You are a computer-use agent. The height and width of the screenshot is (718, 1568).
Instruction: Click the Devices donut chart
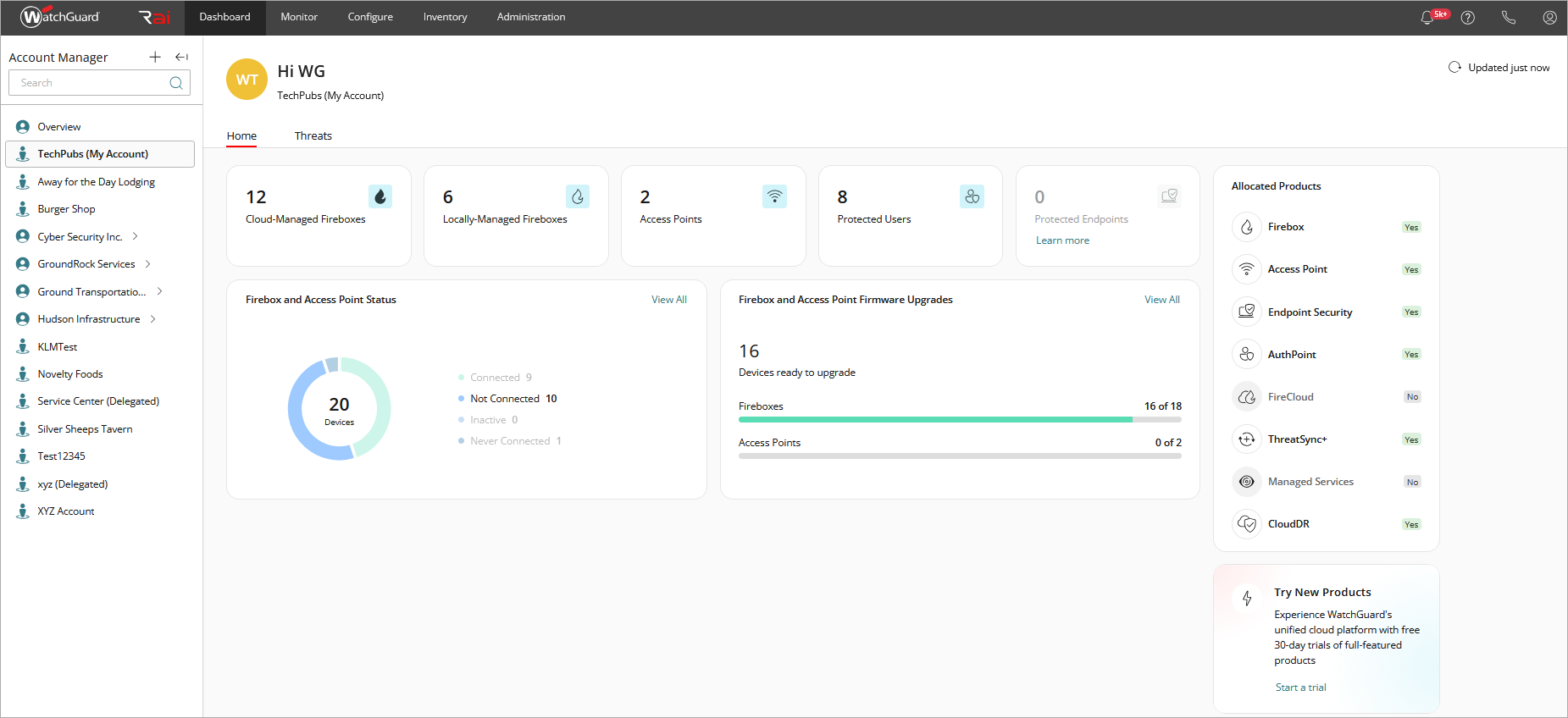[339, 409]
